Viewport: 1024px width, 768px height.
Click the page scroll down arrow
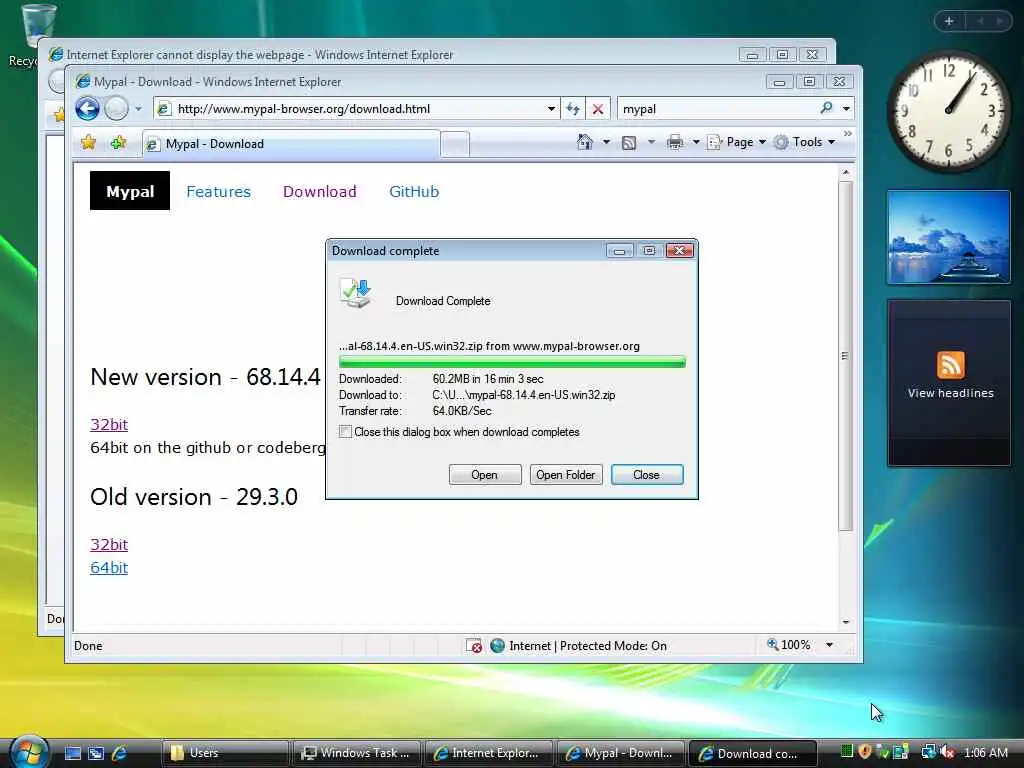[846, 622]
